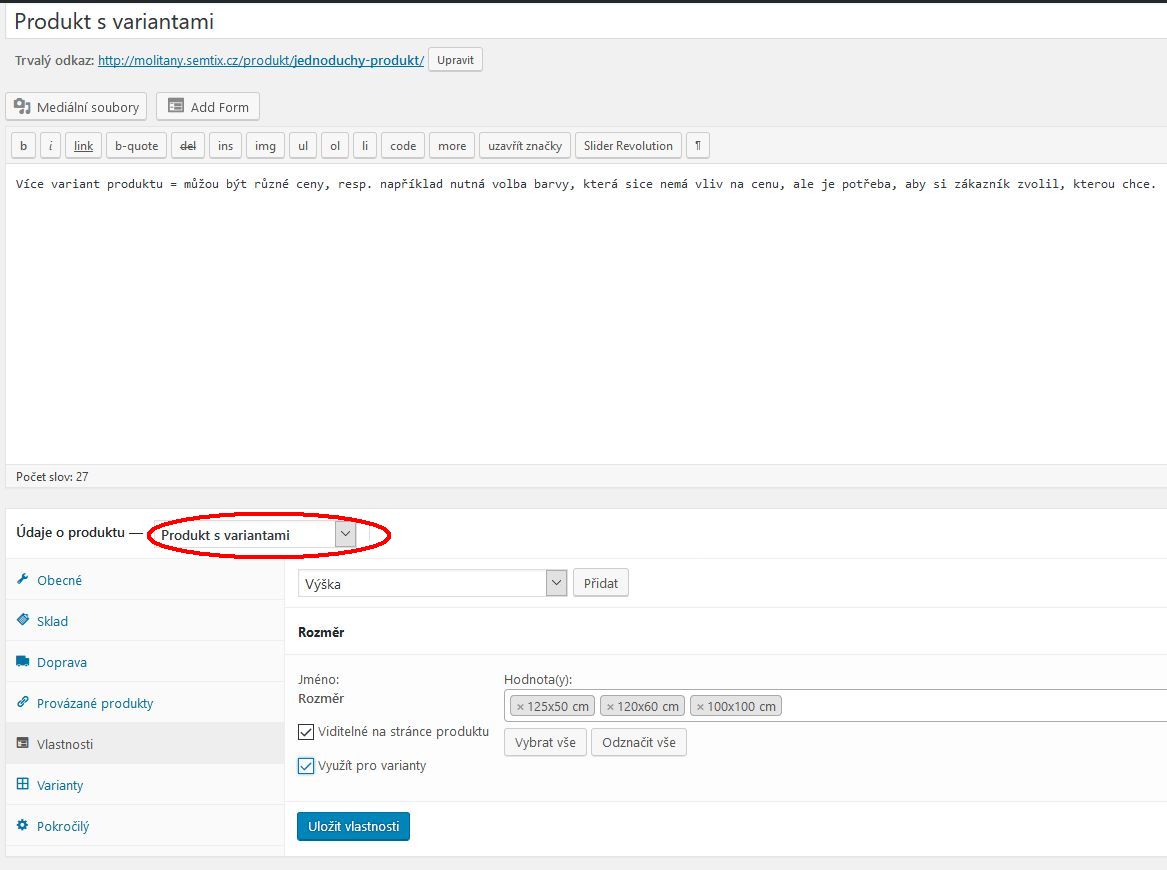Click the wrench icon next to Obecné
1167x870 pixels.
pos(23,580)
